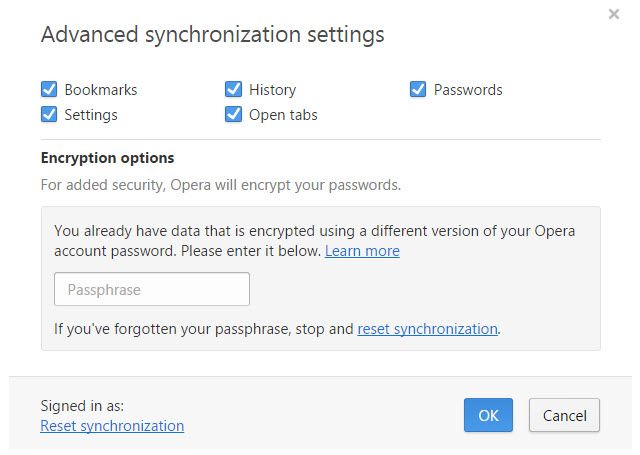
Task: Click the Passwords label text
Action: pos(468,90)
